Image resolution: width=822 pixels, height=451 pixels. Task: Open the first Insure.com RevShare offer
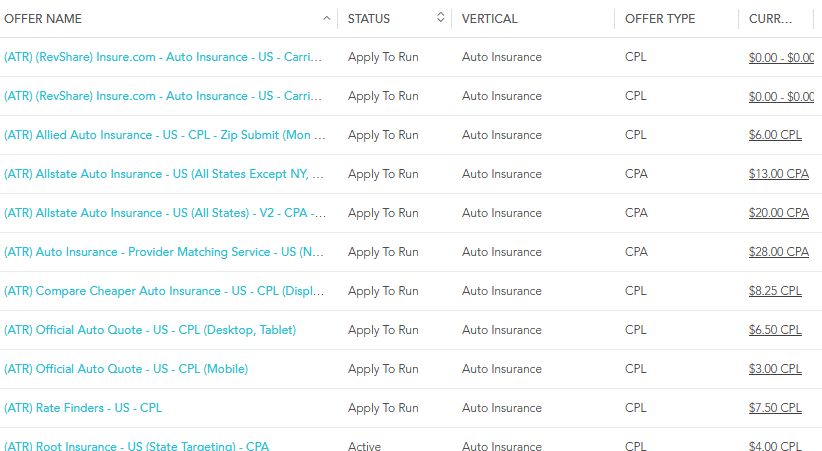163,57
